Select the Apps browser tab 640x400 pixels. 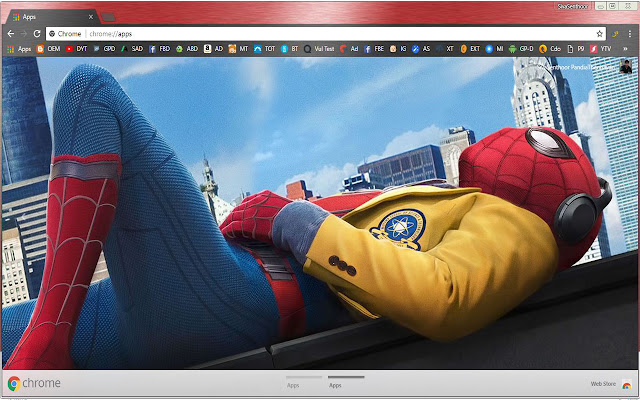53,17
